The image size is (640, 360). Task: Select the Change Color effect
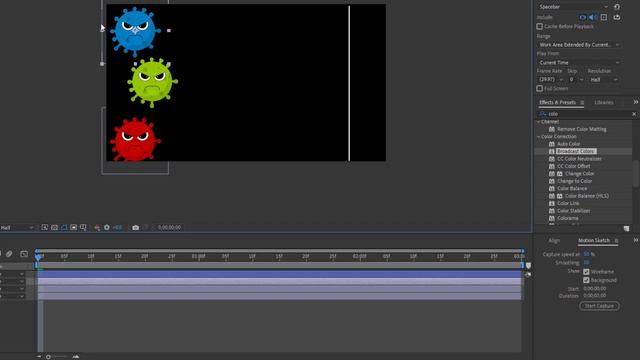point(579,174)
